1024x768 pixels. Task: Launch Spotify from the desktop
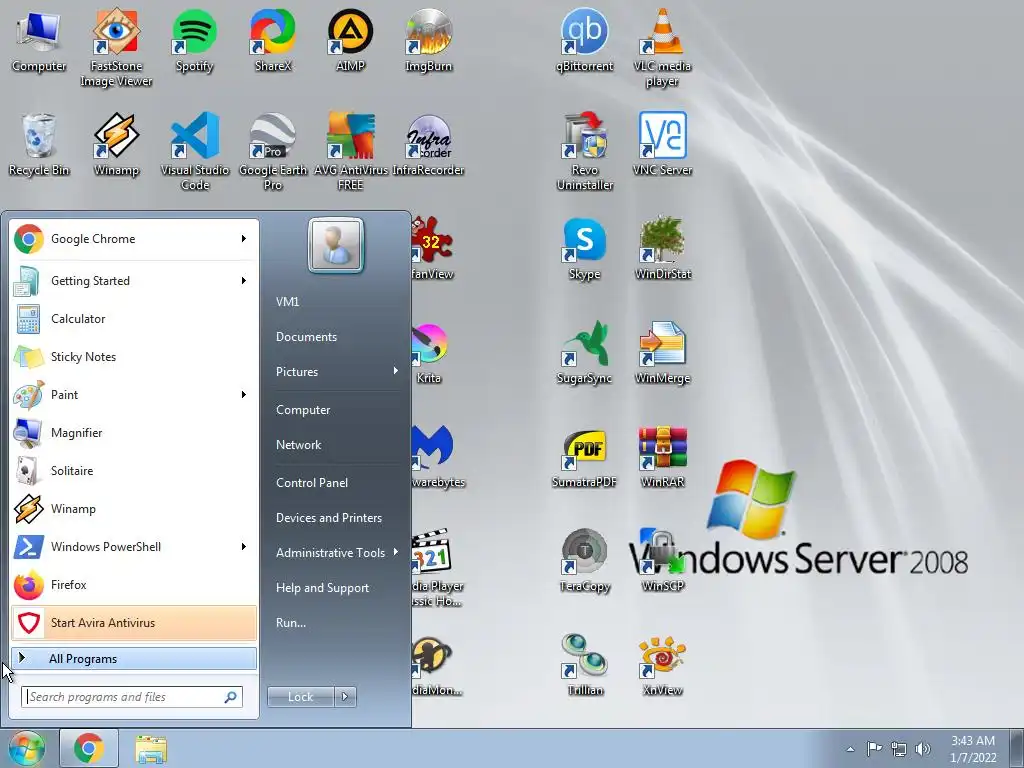[x=194, y=40]
